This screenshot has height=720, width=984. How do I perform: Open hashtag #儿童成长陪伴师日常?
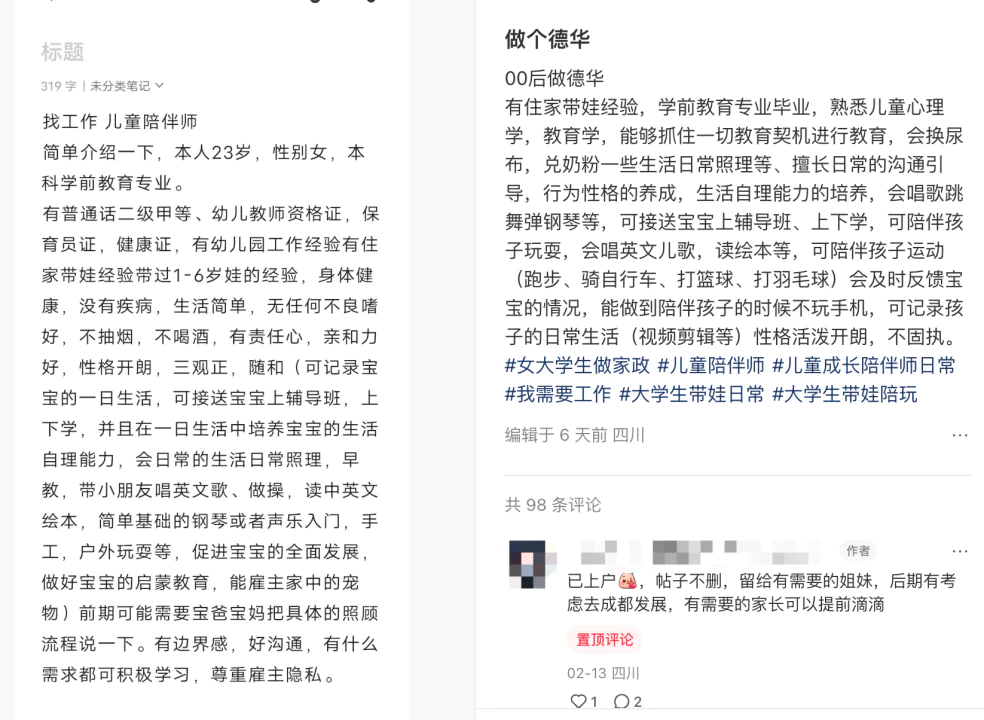pyautogui.click(x=864, y=365)
